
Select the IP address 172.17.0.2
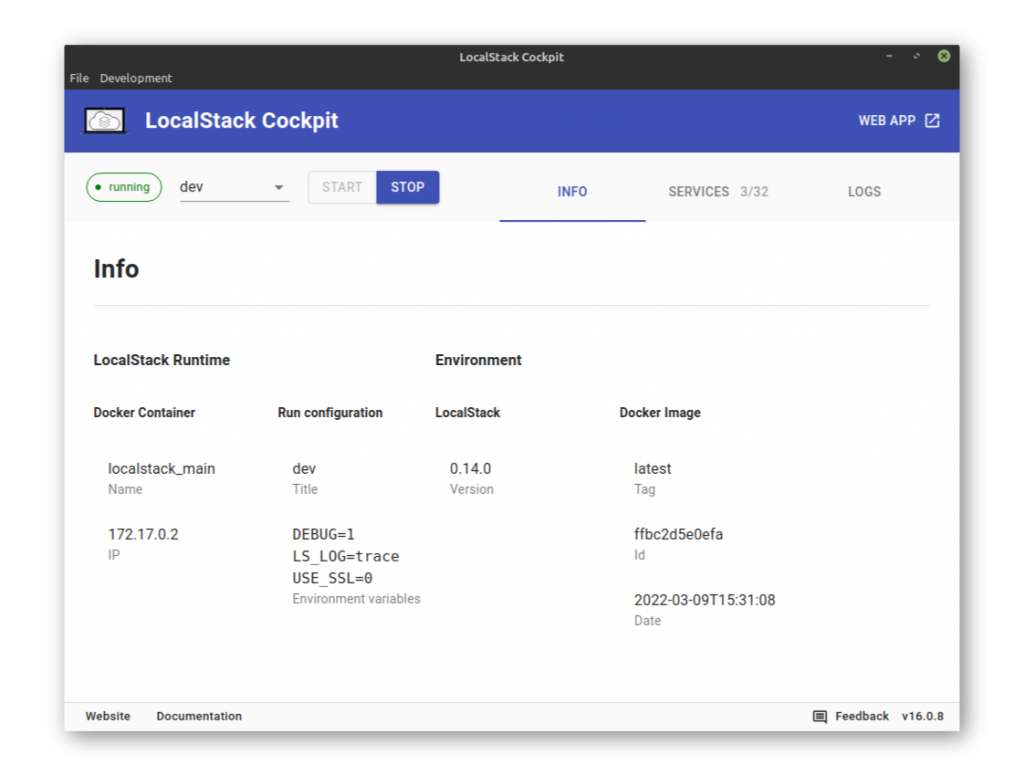coord(143,534)
